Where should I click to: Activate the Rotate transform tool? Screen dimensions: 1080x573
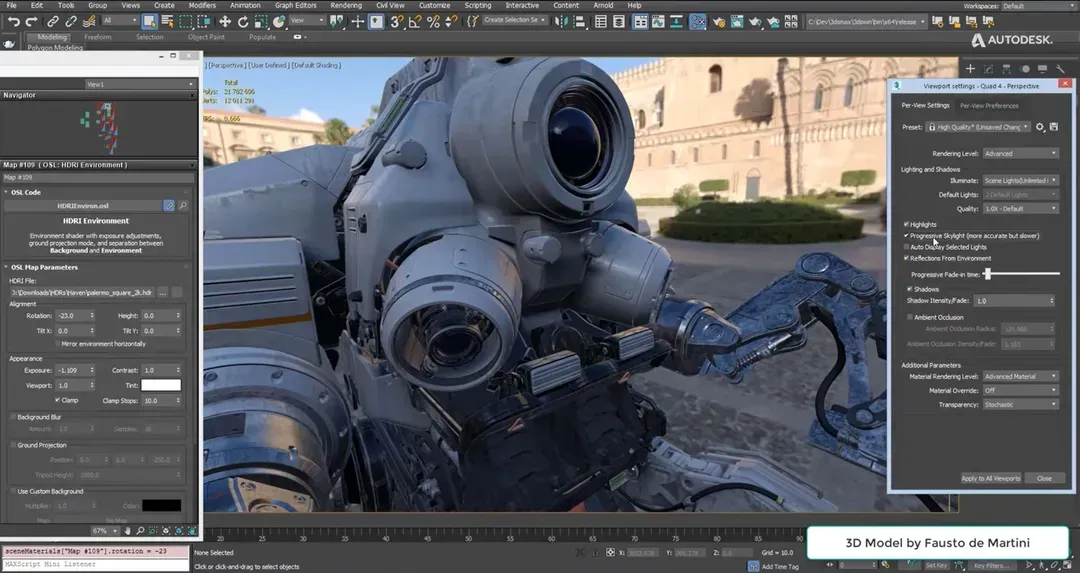243,21
